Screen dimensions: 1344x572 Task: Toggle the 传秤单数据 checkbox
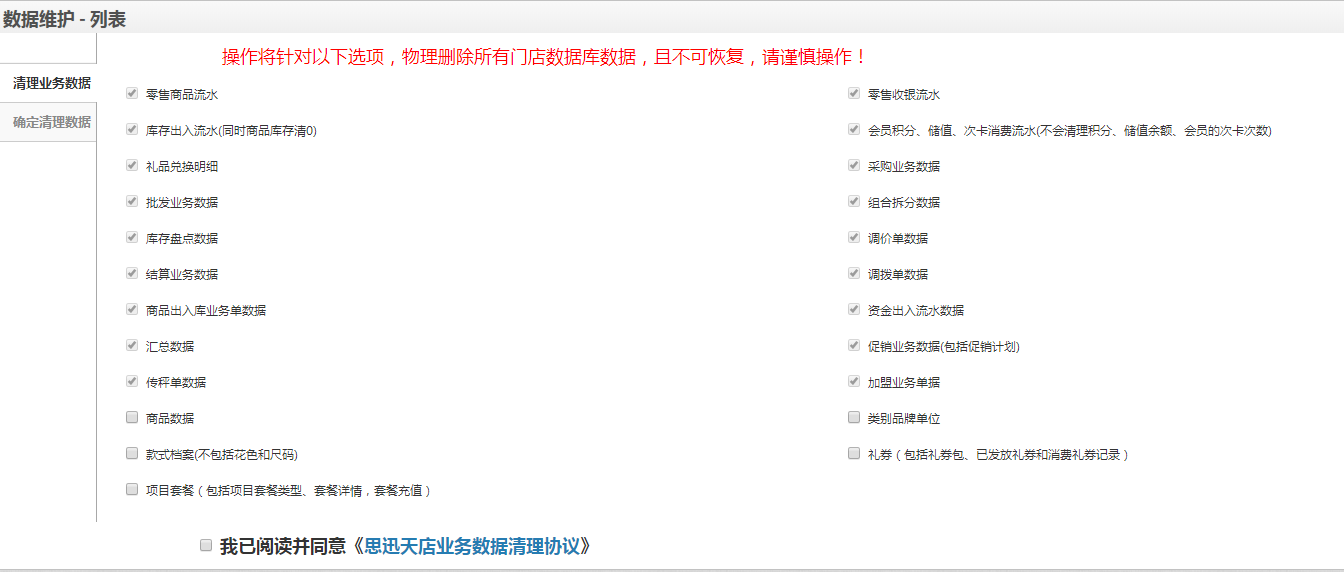pyautogui.click(x=132, y=381)
